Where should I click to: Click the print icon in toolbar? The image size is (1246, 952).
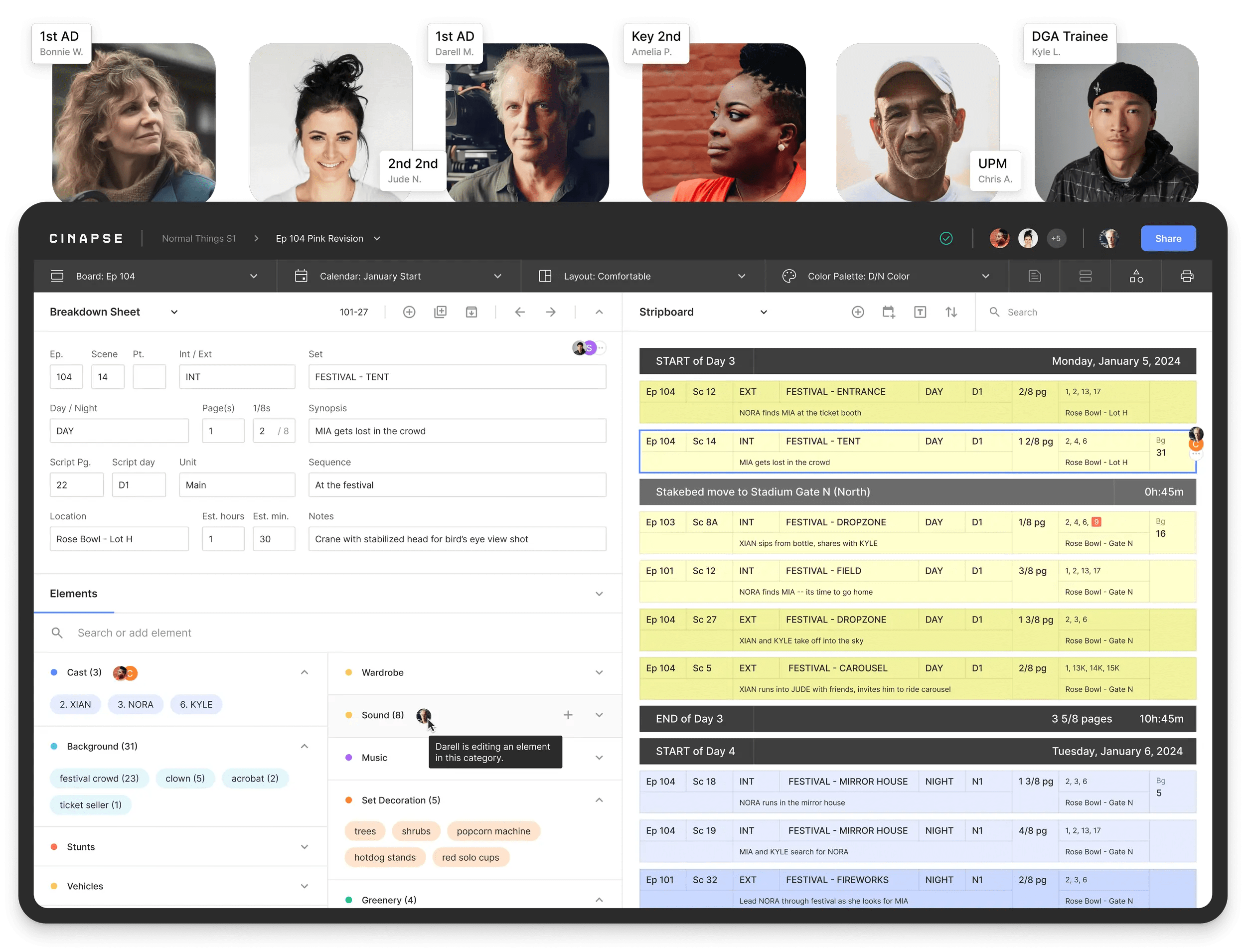coord(1187,276)
